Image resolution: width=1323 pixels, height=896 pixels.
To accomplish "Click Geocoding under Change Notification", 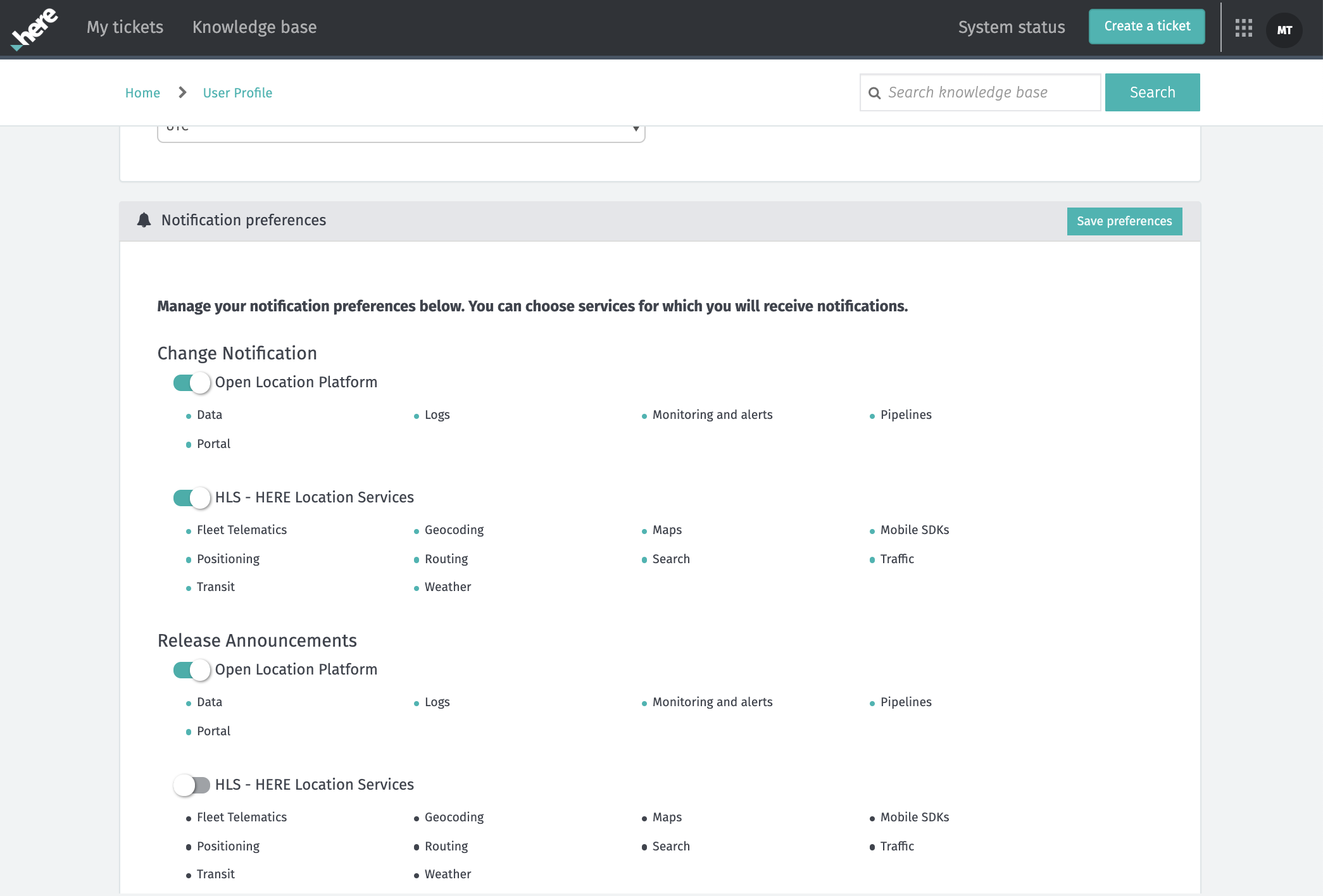I will (x=454, y=530).
